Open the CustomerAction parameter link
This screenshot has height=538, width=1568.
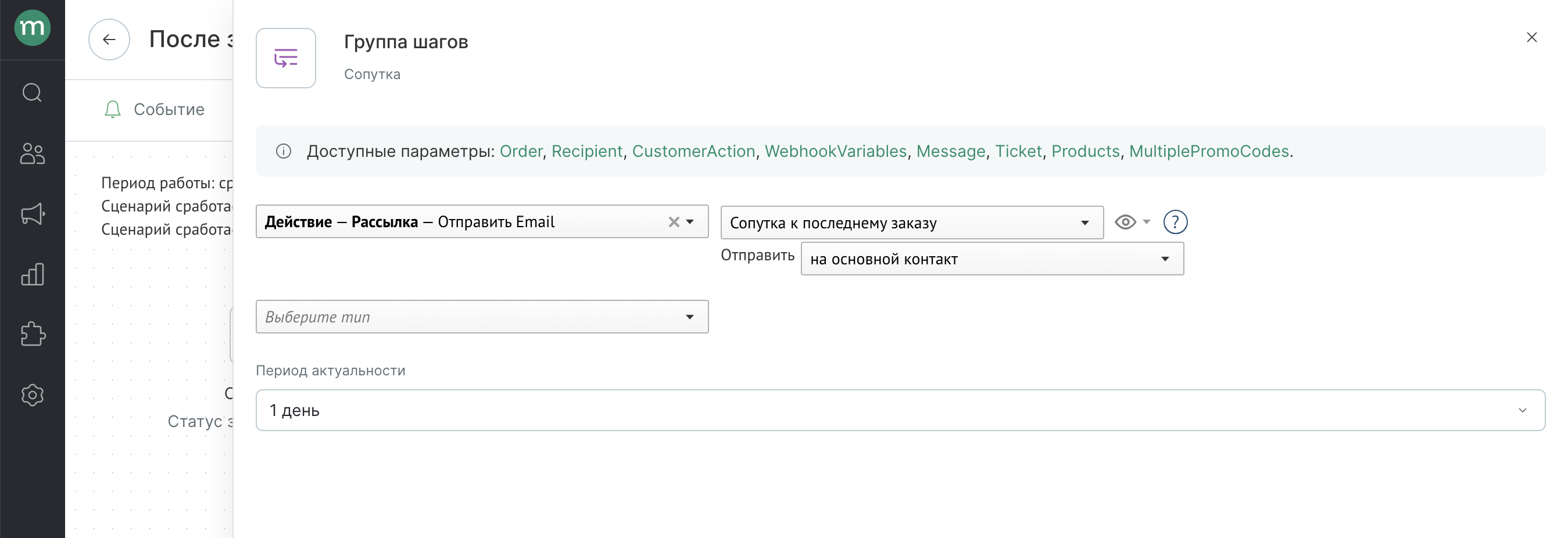(693, 151)
